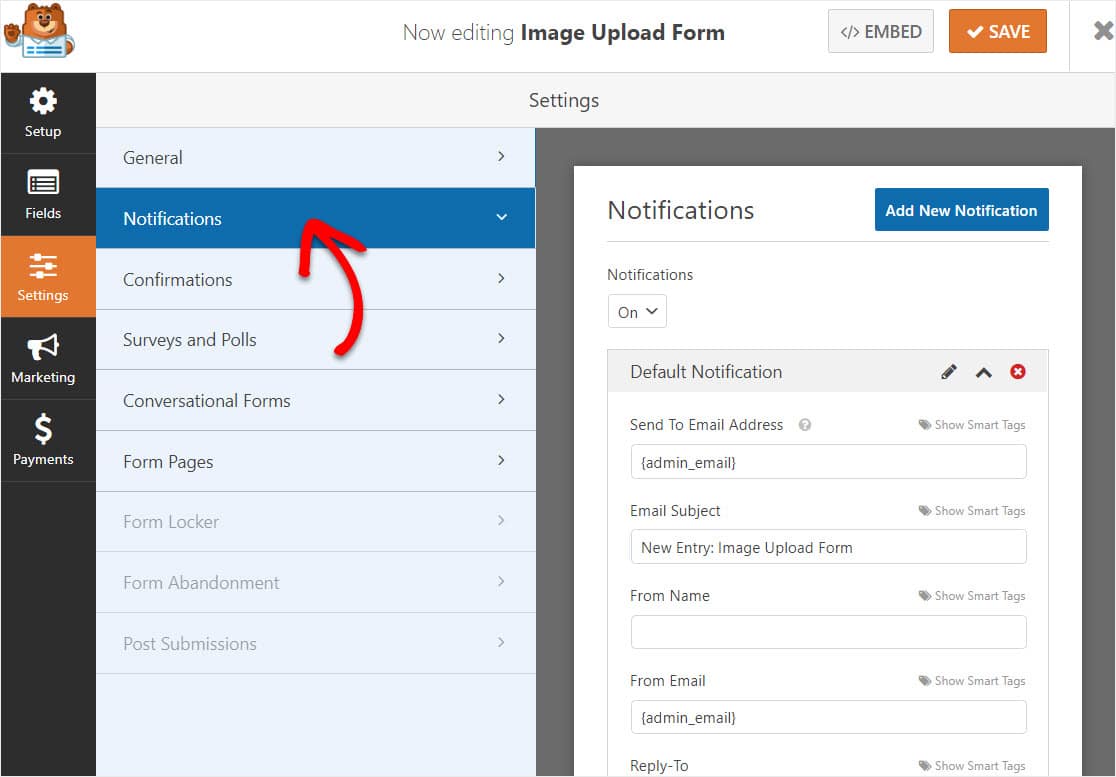
Task: Expand chevron on Post Submissions row
Action: pos(501,643)
